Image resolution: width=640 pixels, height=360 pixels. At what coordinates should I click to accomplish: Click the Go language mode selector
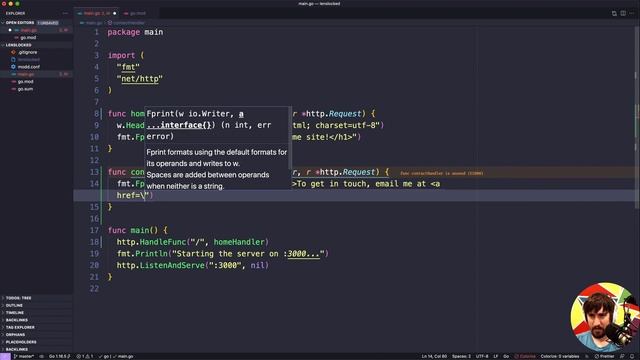506,356
